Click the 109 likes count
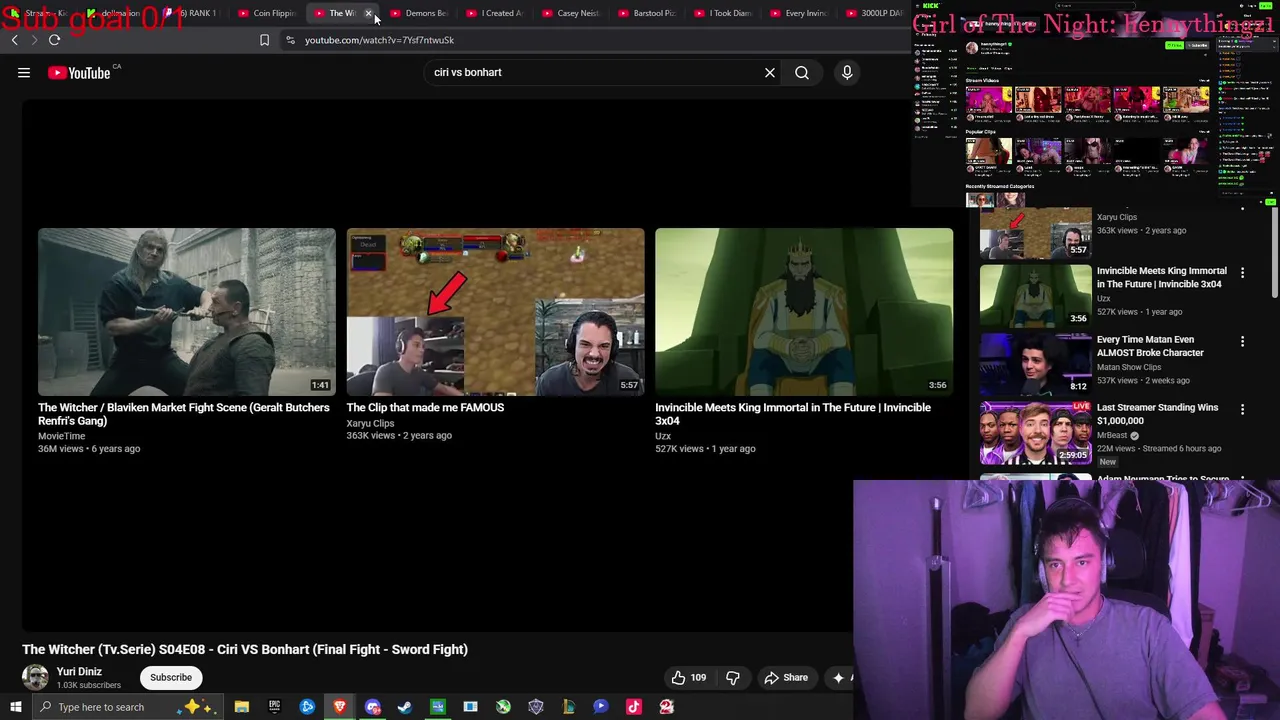Screen dimensions: 1280x720 (x=698, y=677)
